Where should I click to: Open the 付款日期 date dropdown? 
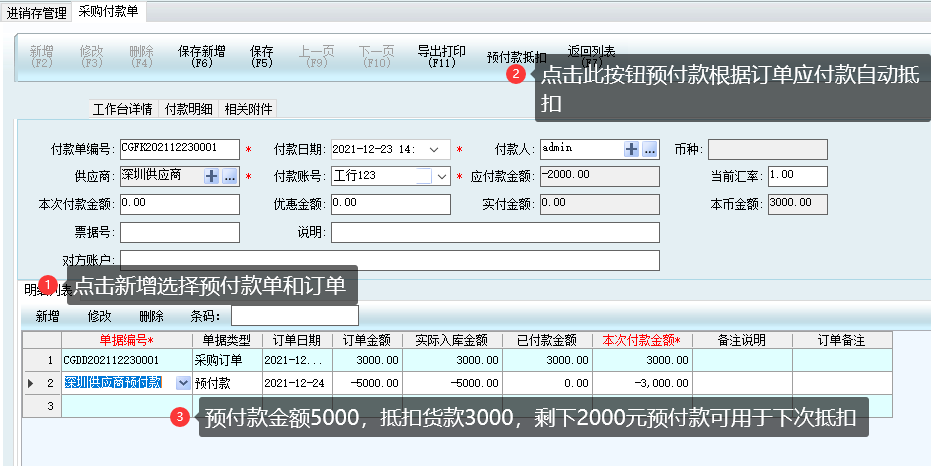[433, 149]
